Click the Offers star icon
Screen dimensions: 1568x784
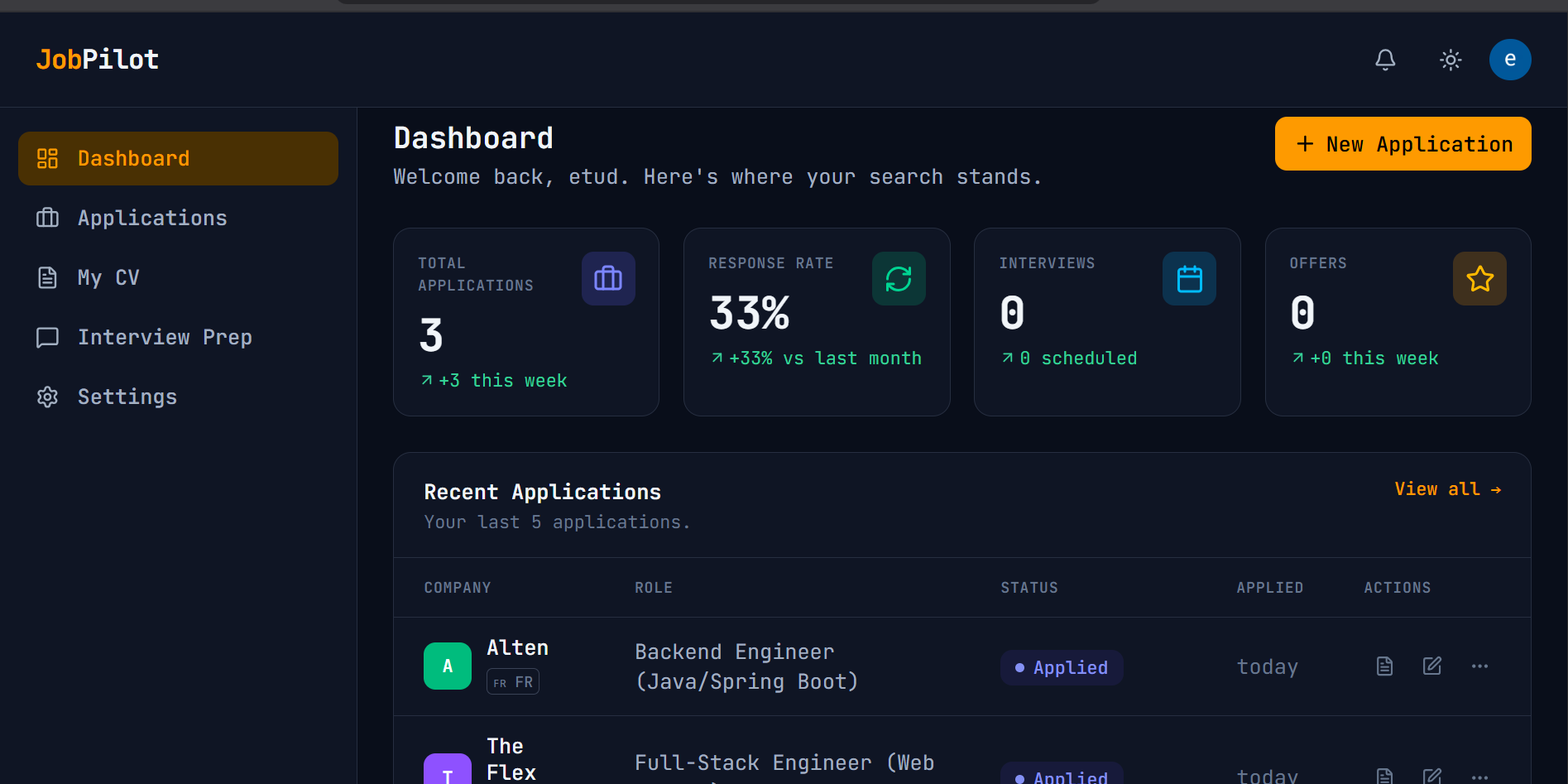(x=1479, y=278)
